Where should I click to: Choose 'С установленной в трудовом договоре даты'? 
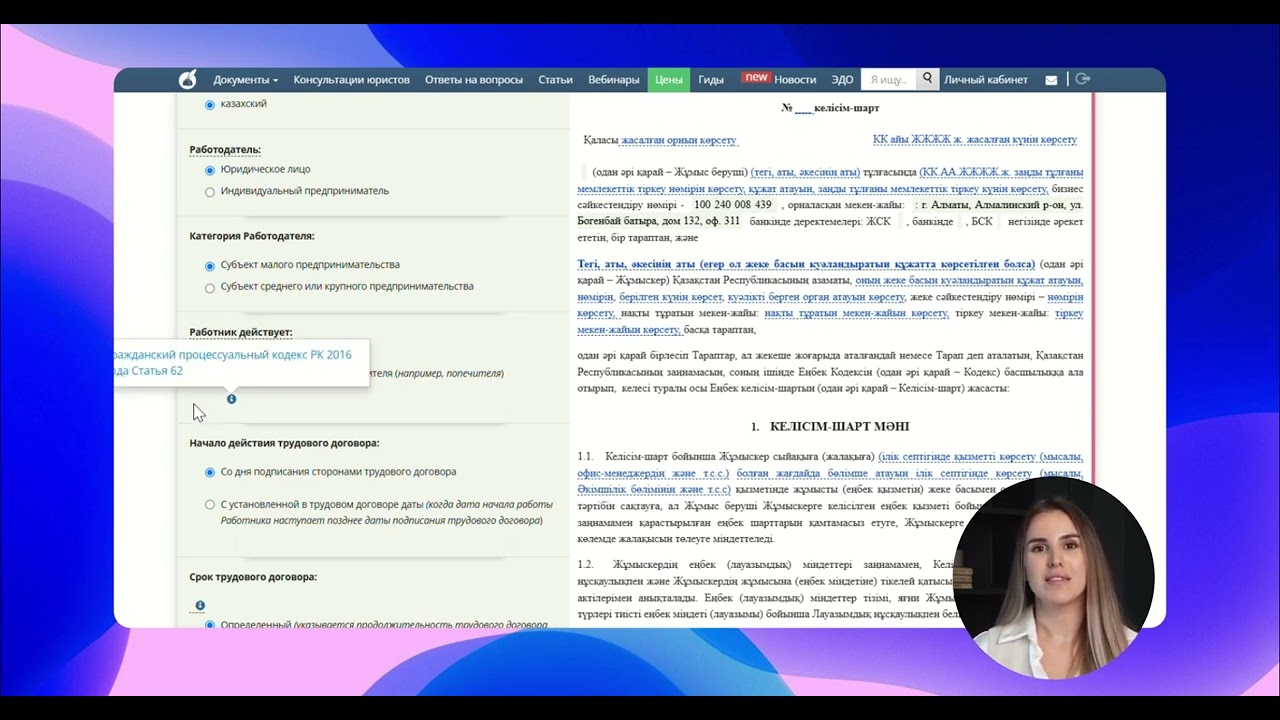coord(210,505)
